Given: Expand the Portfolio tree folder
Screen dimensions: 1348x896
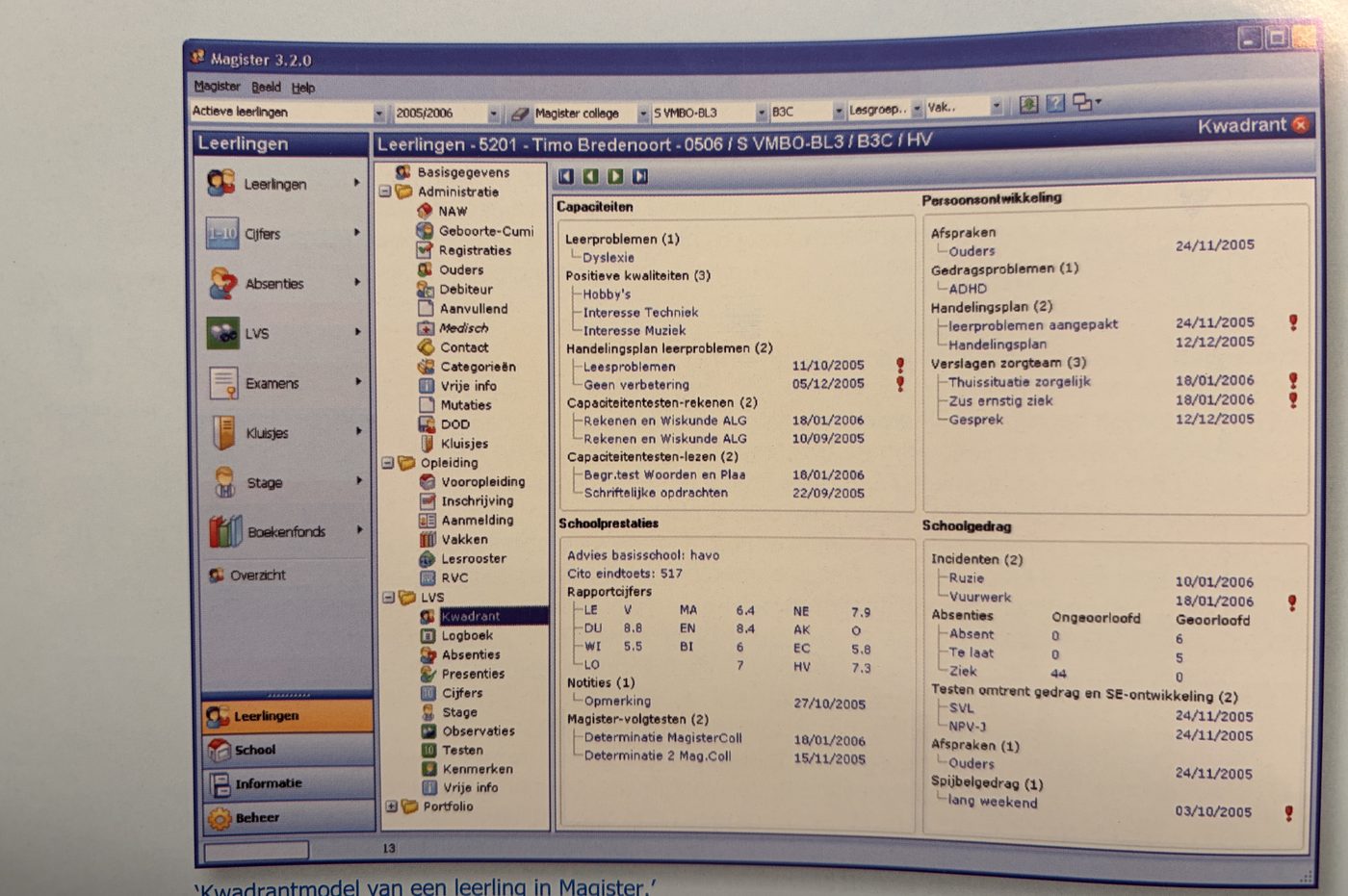Looking at the screenshot, I should (x=391, y=806).
